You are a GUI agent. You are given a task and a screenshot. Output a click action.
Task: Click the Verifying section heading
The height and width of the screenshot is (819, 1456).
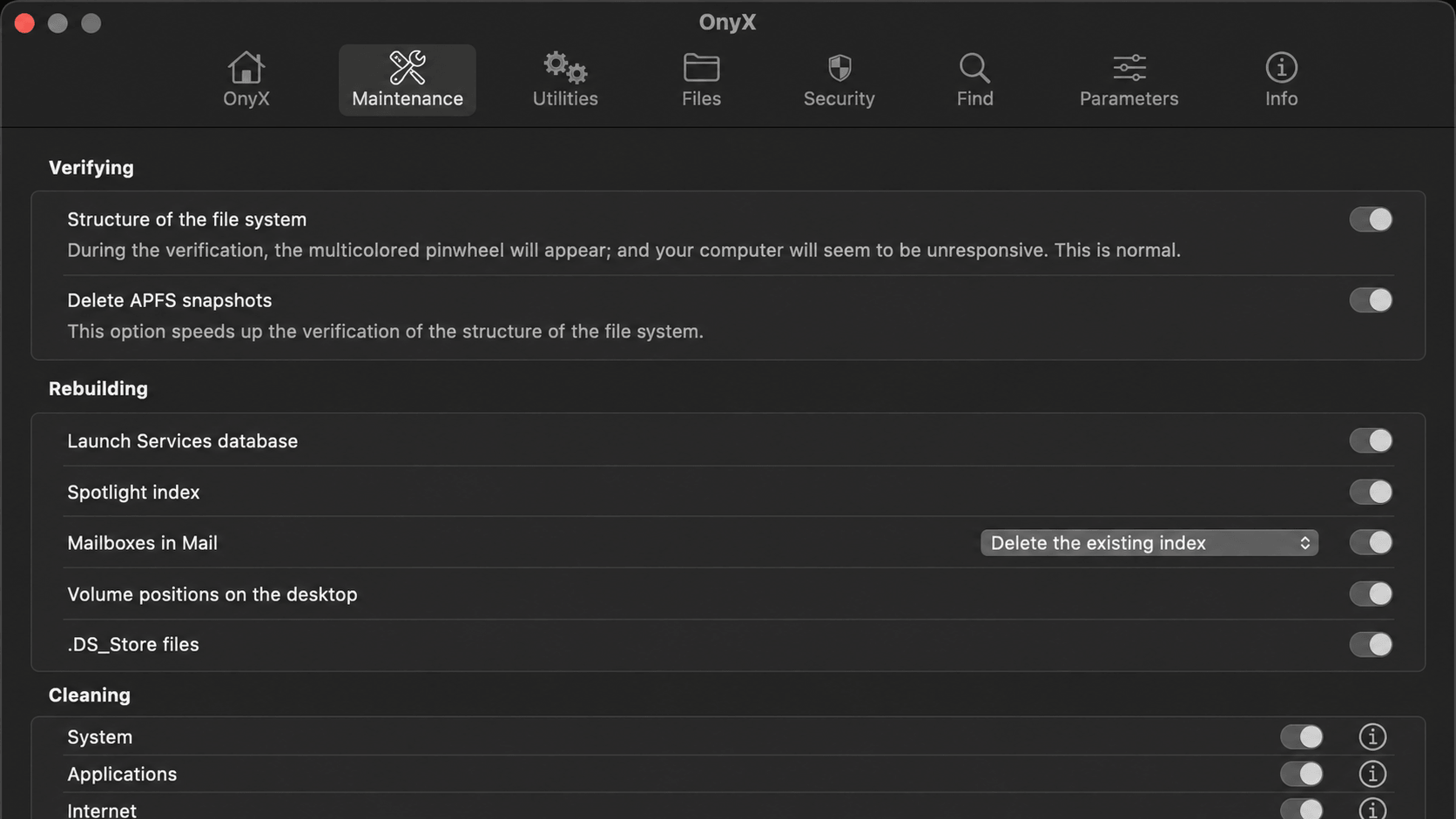91,168
